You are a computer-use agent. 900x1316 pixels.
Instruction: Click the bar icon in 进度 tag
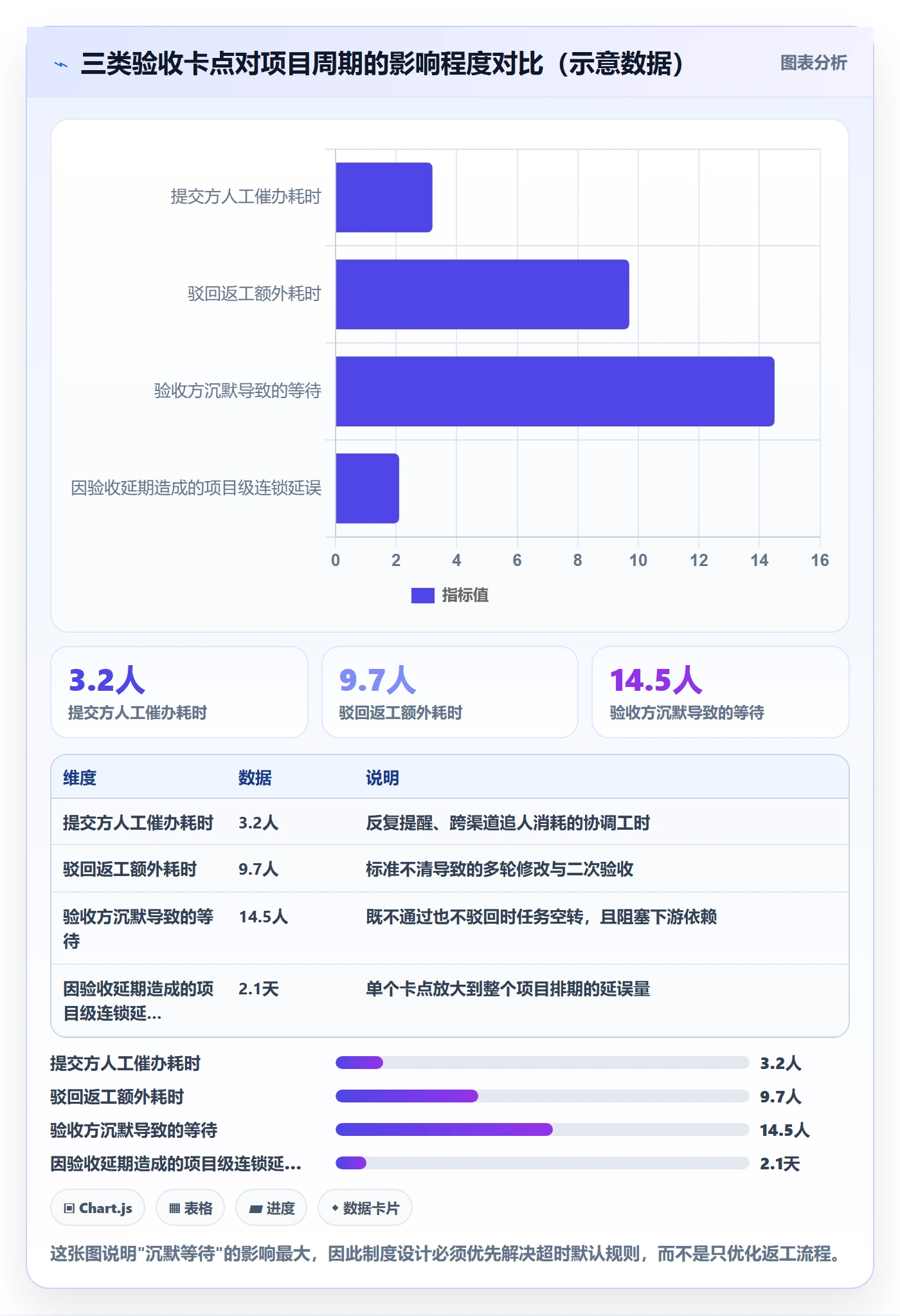coord(255,1209)
